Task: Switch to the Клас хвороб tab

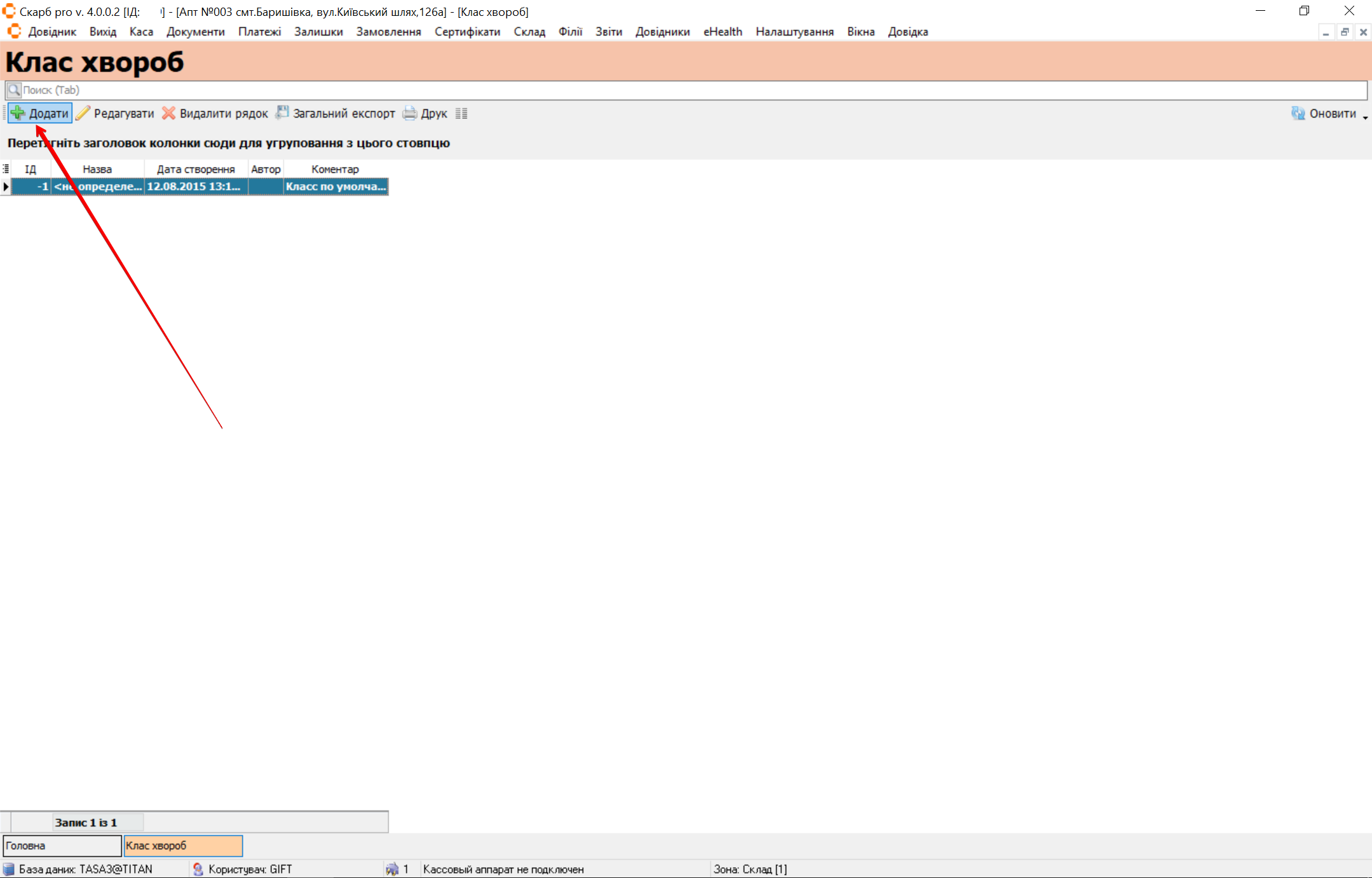Action: [x=183, y=846]
